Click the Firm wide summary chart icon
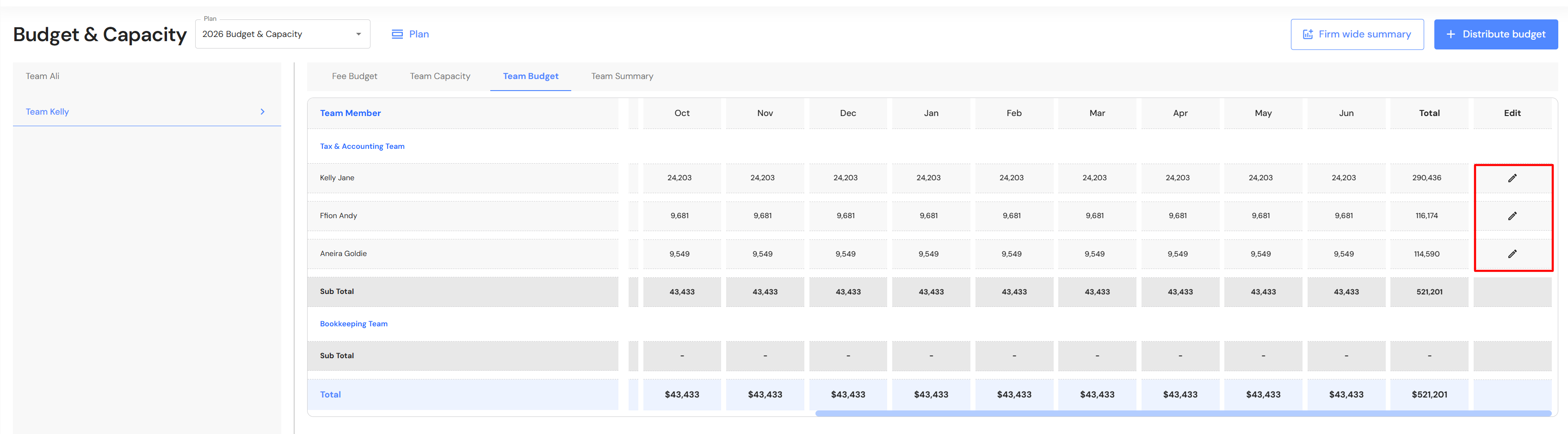This screenshot has width=1568, height=434. pyautogui.click(x=1308, y=35)
